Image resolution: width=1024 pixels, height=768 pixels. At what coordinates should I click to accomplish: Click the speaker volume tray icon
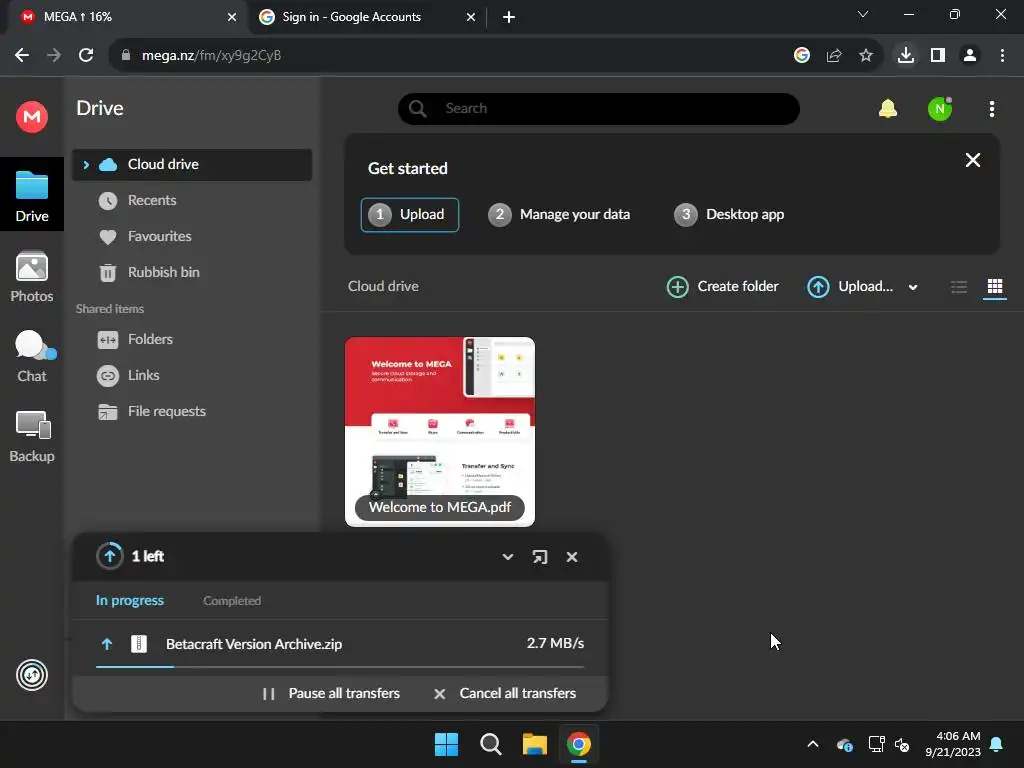pyautogui.click(x=902, y=744)
